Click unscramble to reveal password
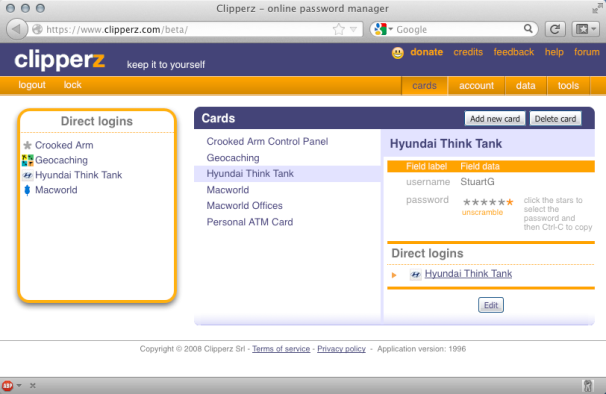 tap(482, 213)
